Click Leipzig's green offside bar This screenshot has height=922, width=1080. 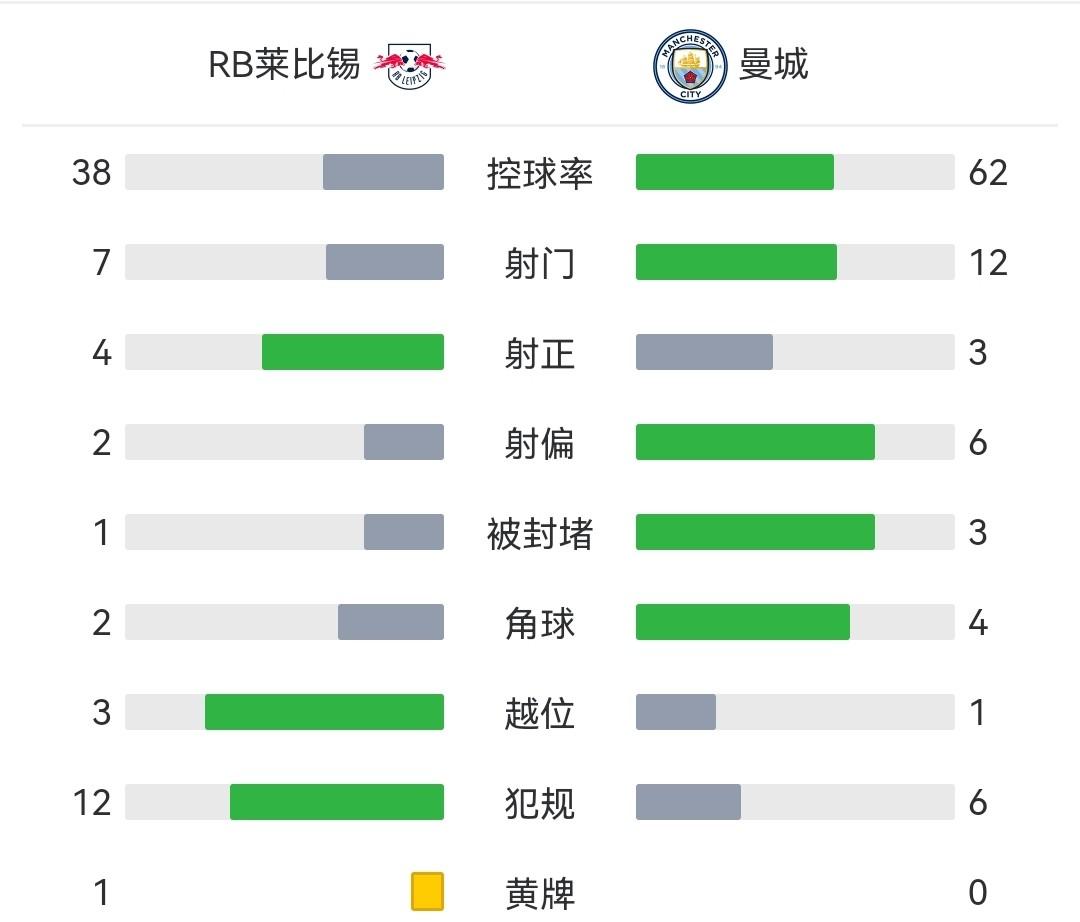(324, 712)
